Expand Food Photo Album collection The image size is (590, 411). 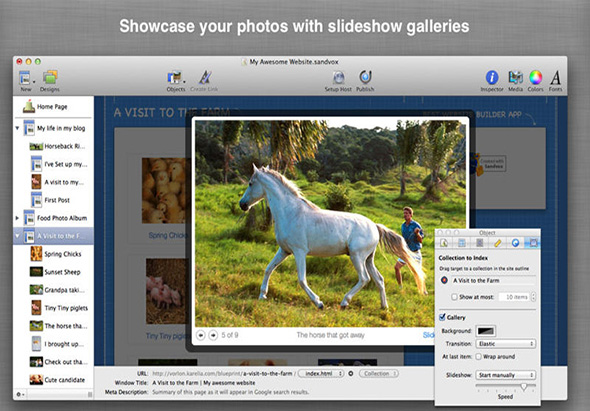tap(17, 218)
